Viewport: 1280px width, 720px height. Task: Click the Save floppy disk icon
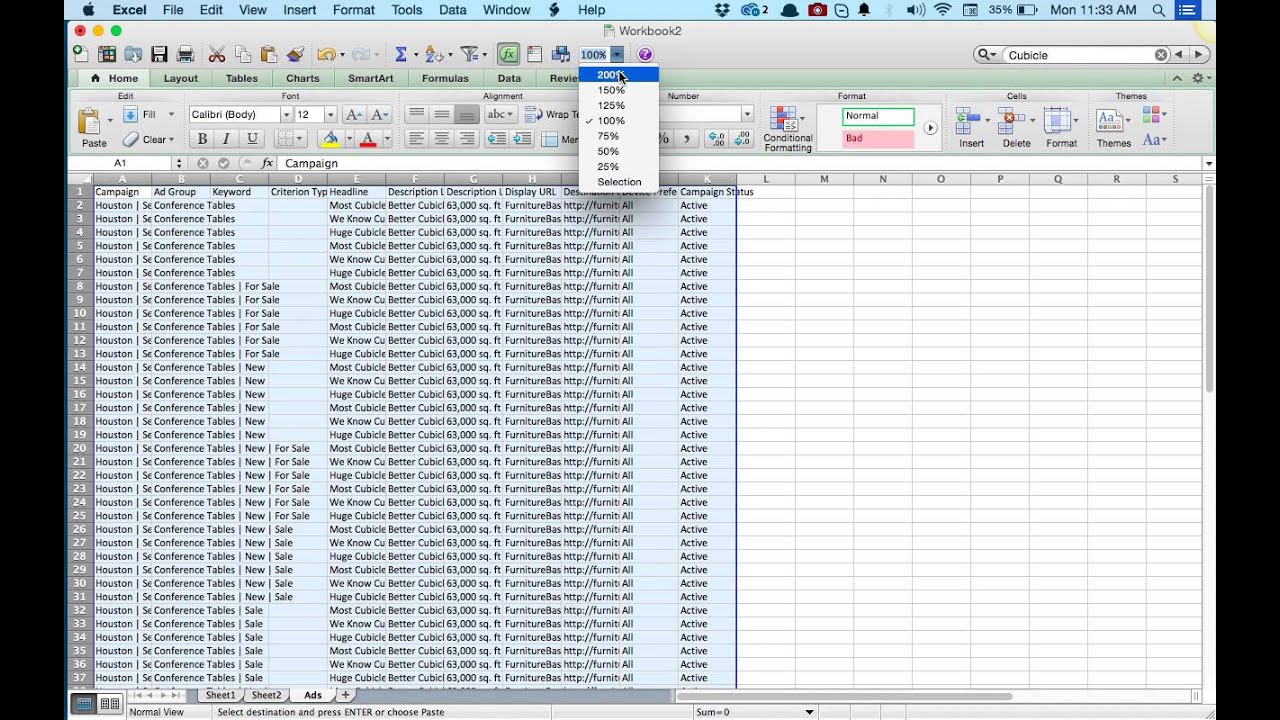(160, 54)
